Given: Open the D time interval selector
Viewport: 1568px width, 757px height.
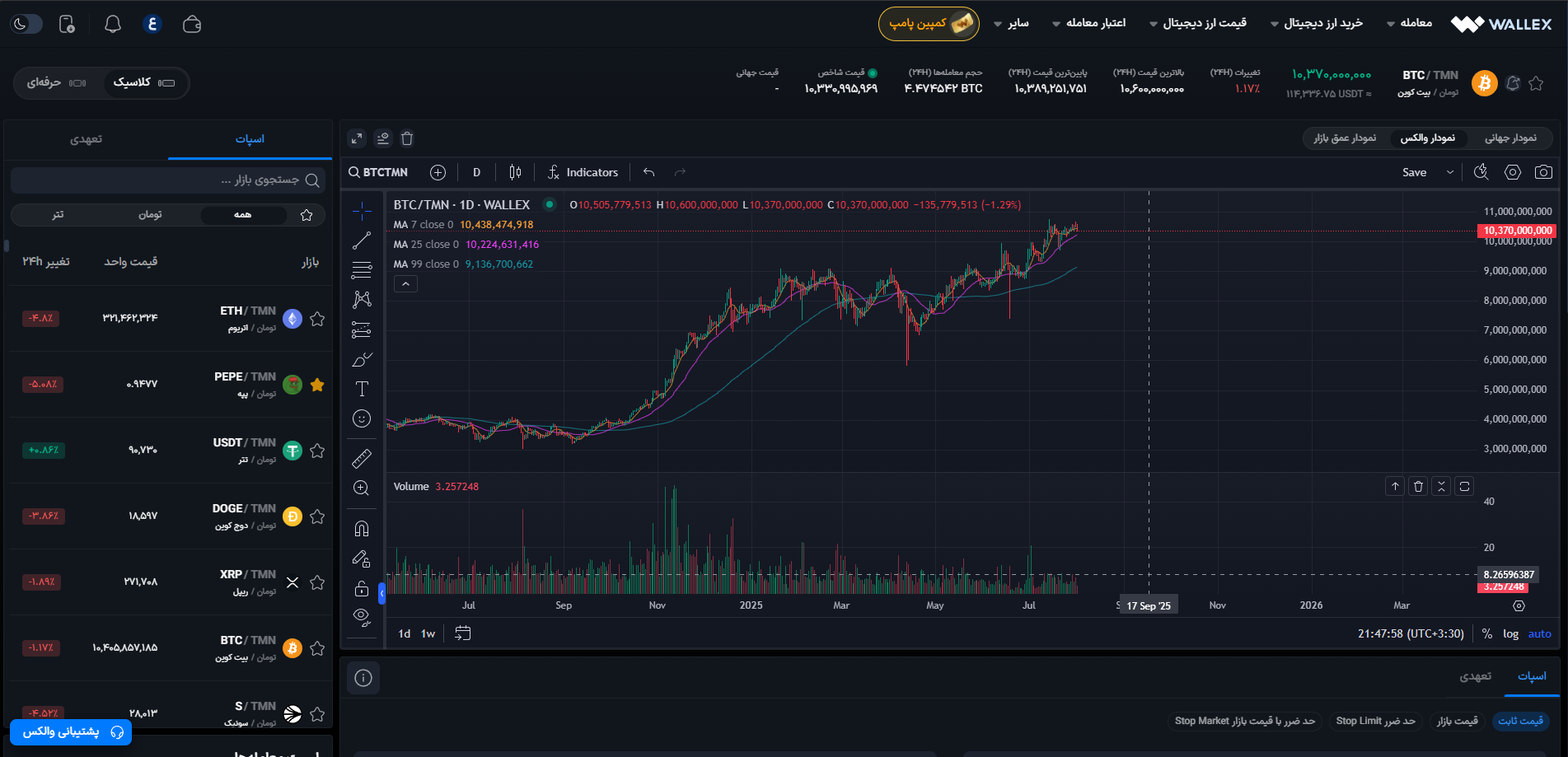Looking at the screenshot, I should click(x=476, y=172).
